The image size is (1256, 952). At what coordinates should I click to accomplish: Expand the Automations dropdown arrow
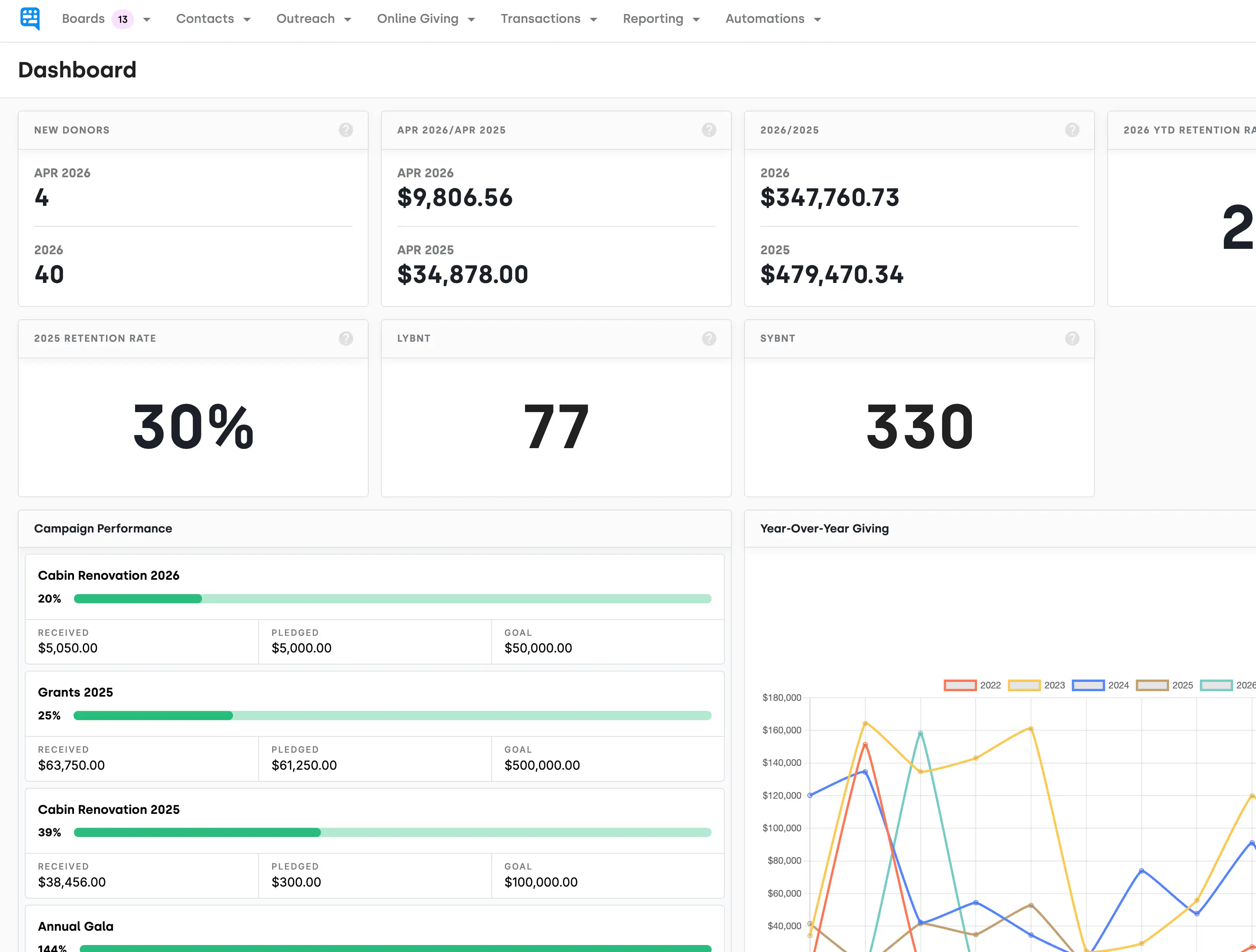point(818,19)
